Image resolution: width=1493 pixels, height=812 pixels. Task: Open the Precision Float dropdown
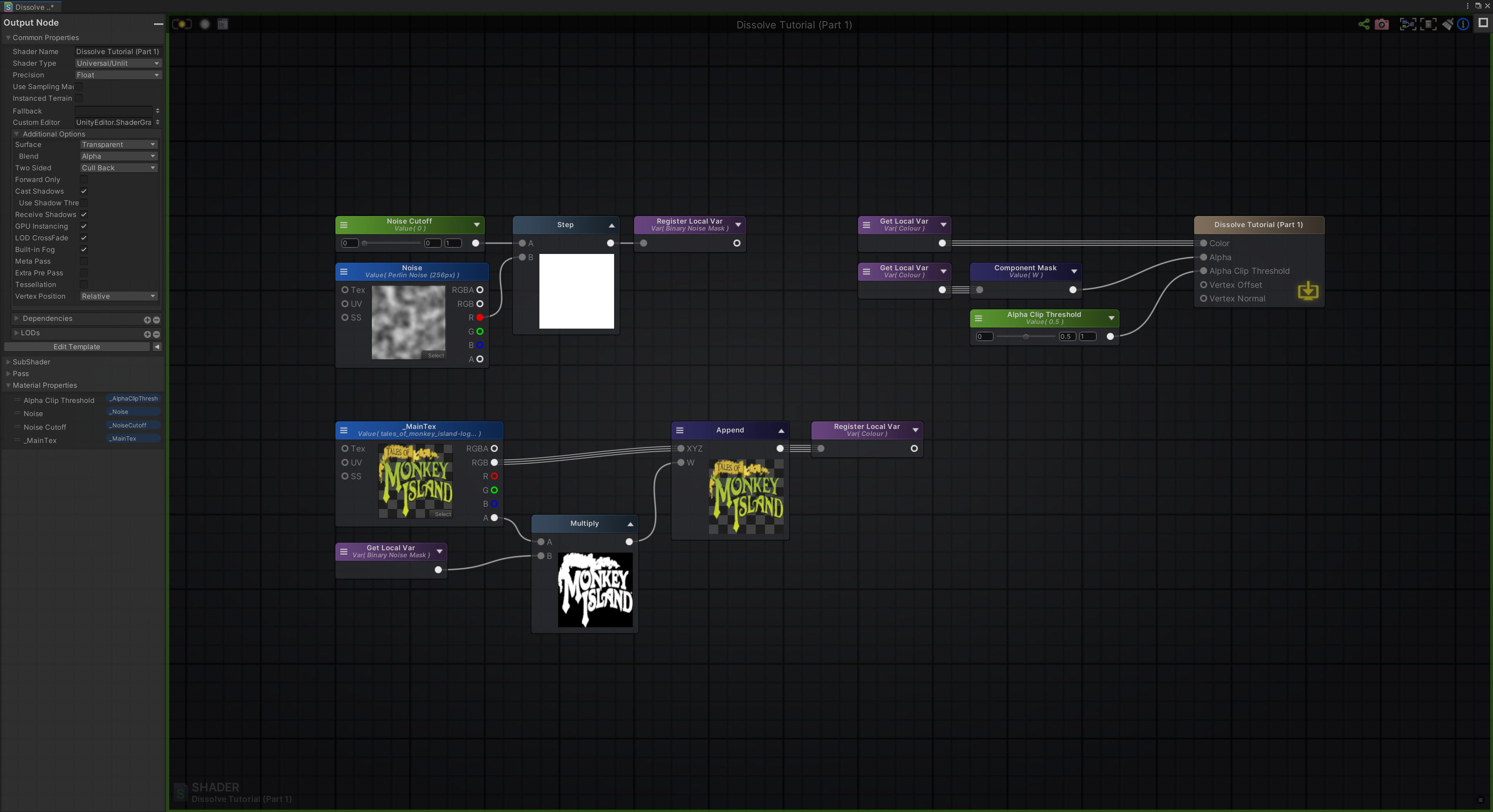pos(118,75)
